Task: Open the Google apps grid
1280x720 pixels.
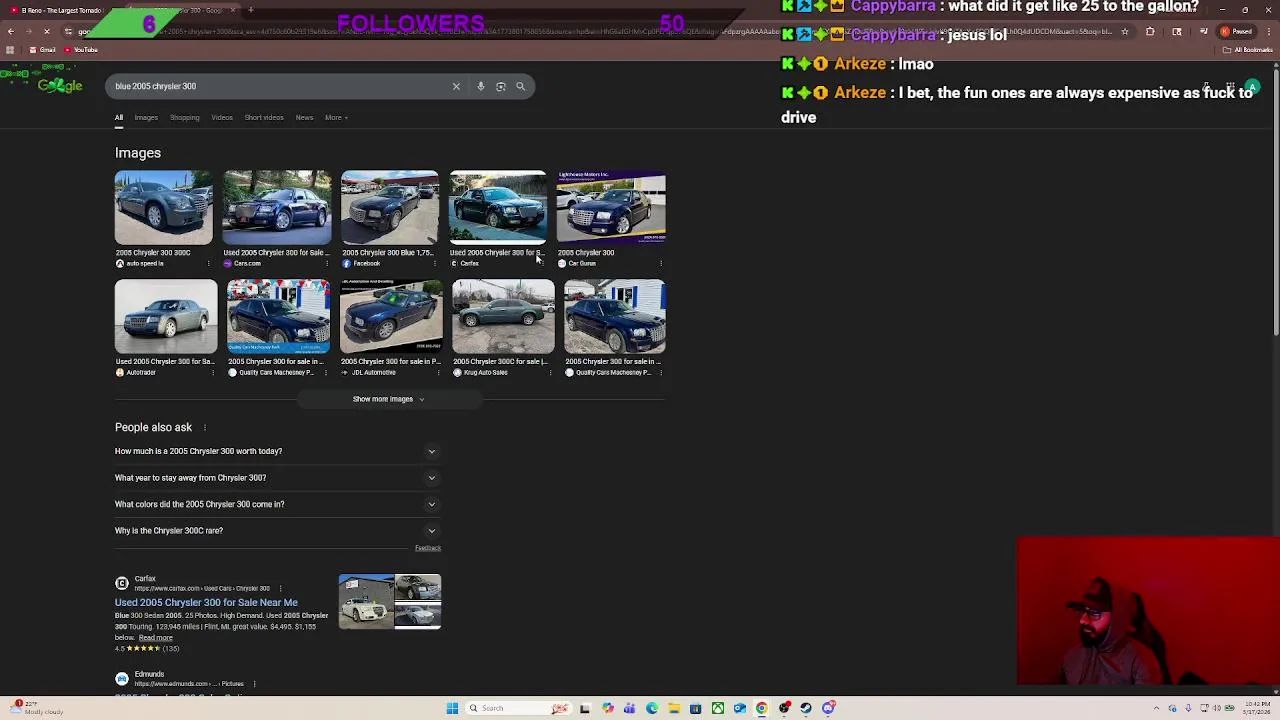Action: point(1229,87)
